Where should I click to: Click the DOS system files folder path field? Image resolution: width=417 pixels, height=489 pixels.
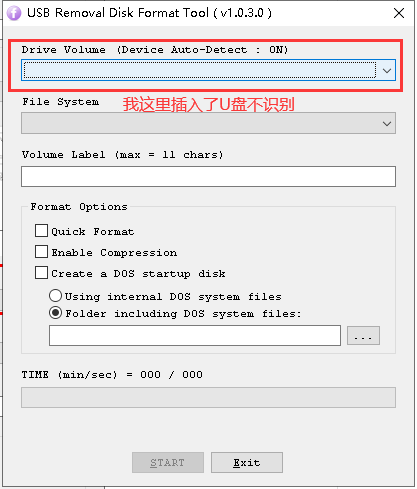click(195, 335)
